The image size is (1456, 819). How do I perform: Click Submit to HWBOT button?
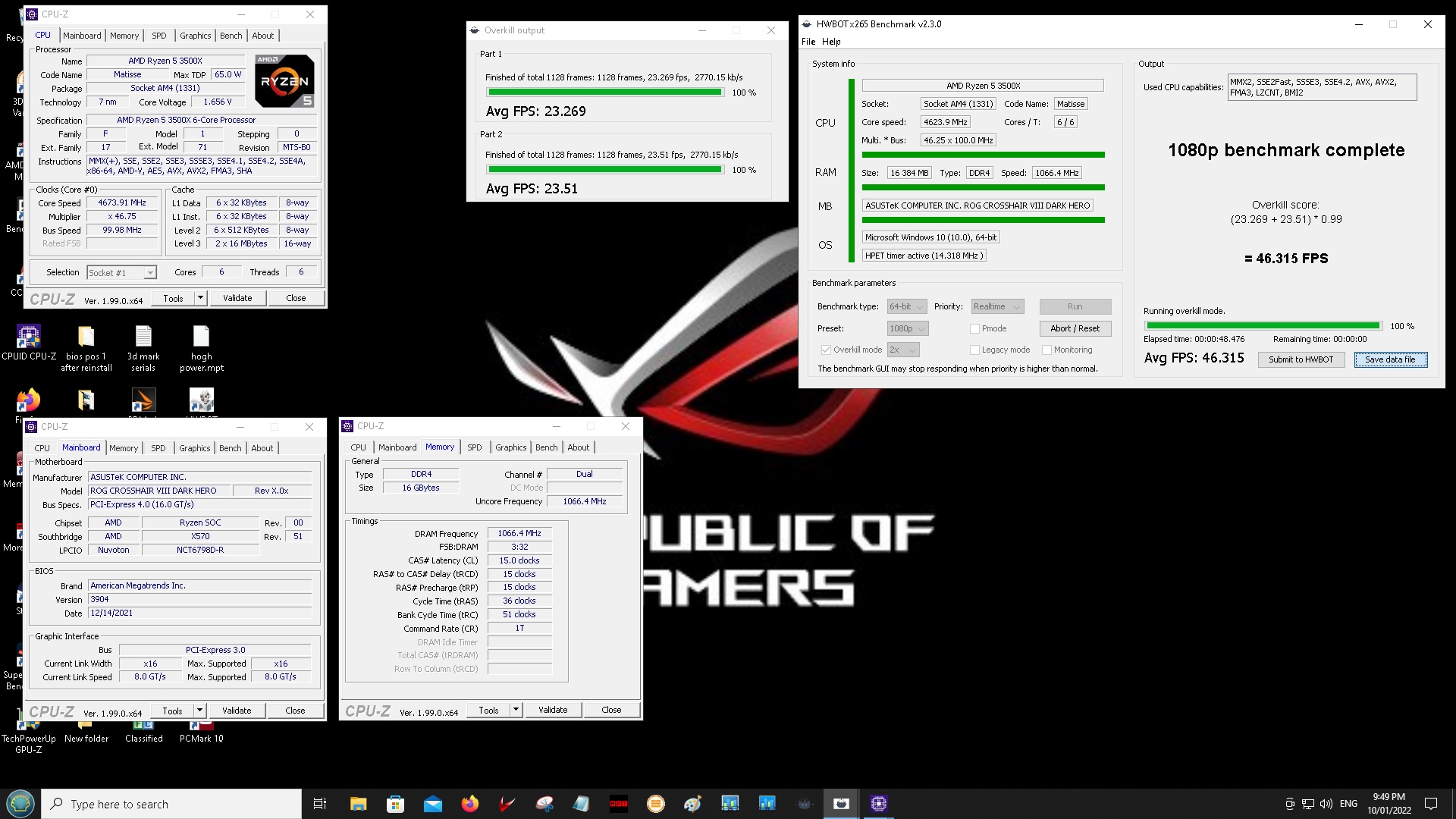point(1301,359)
